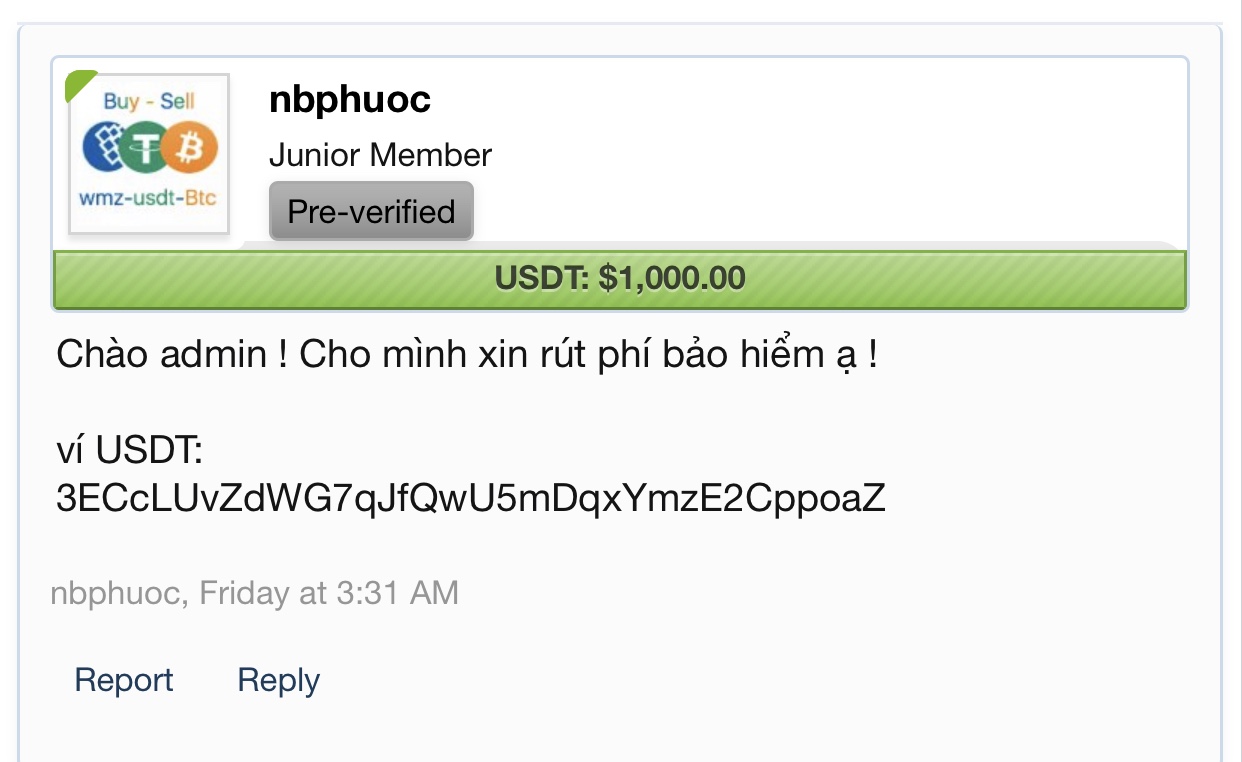Click the green corner ribbon on avatar
Screen dimensions: 1242x762
tap(80, 84)
